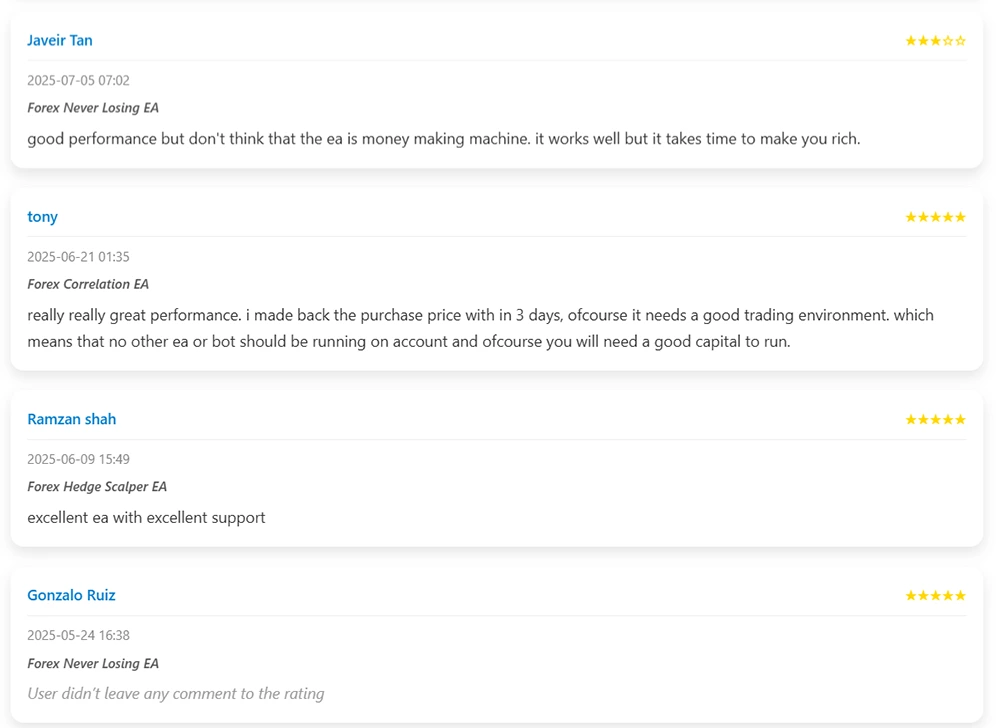
Task: Click Ramzan shah's five-star rating
Action: pos(935,420)
